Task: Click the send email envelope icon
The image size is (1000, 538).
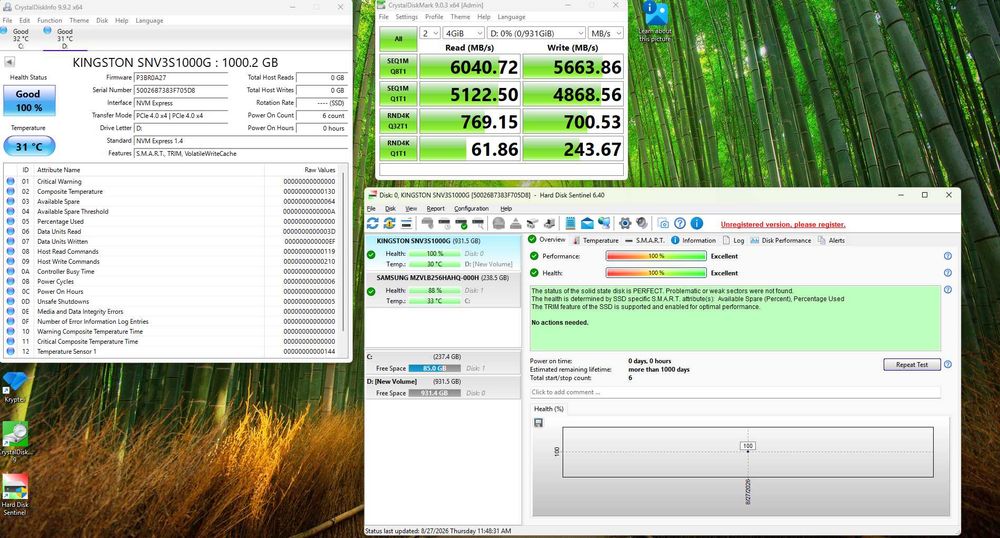Action: point(587,223)
